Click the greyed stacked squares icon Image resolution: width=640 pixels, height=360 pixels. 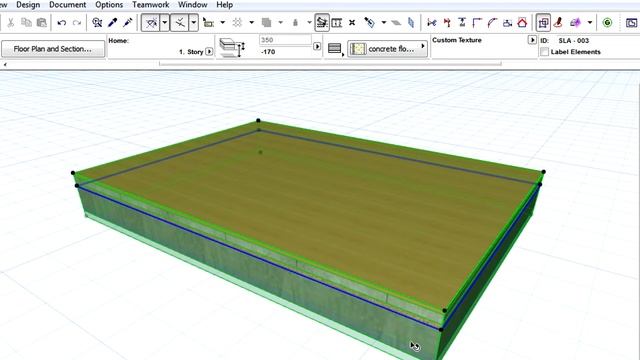click(x=267, y=23)
